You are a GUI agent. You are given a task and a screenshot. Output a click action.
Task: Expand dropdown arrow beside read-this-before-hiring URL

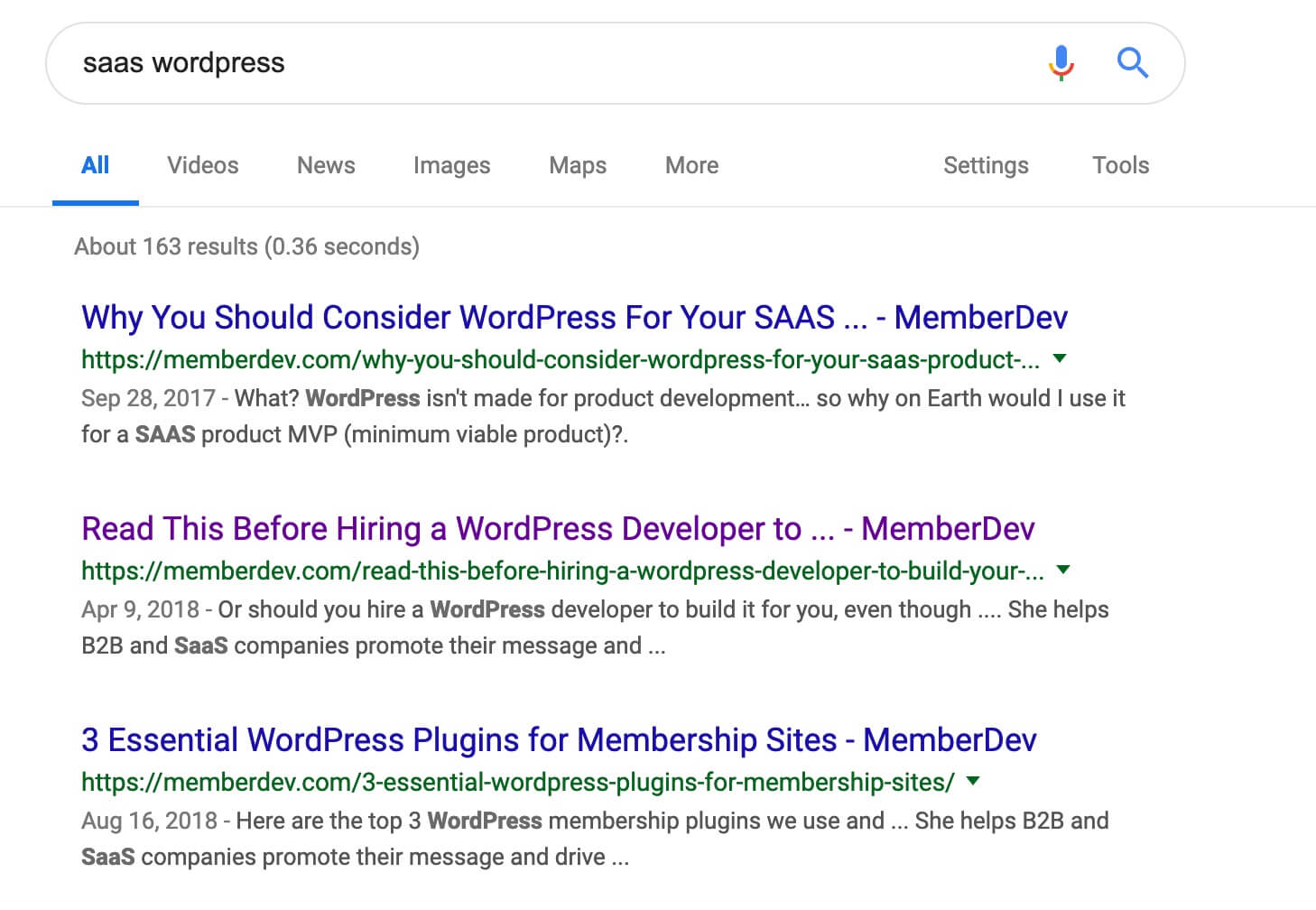(x=1063, y=570)
